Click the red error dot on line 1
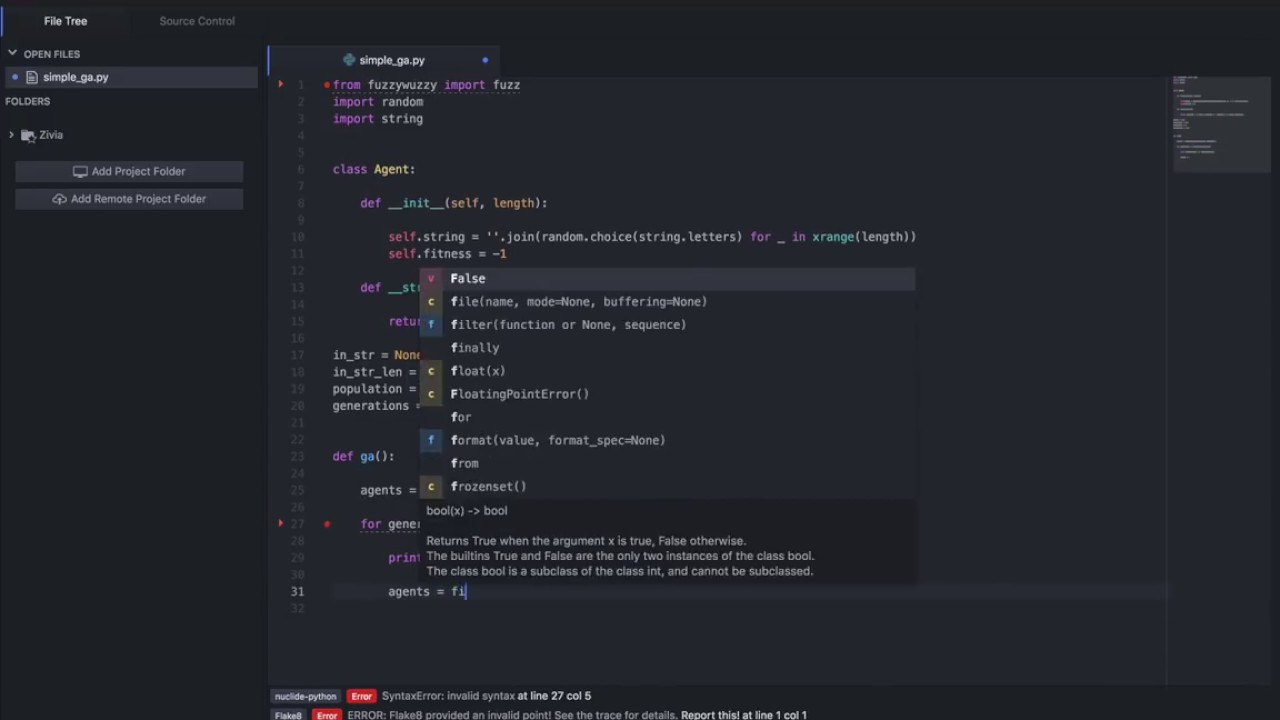Image resolution: width=1280 pixels, height=720 pixels. 327,85
